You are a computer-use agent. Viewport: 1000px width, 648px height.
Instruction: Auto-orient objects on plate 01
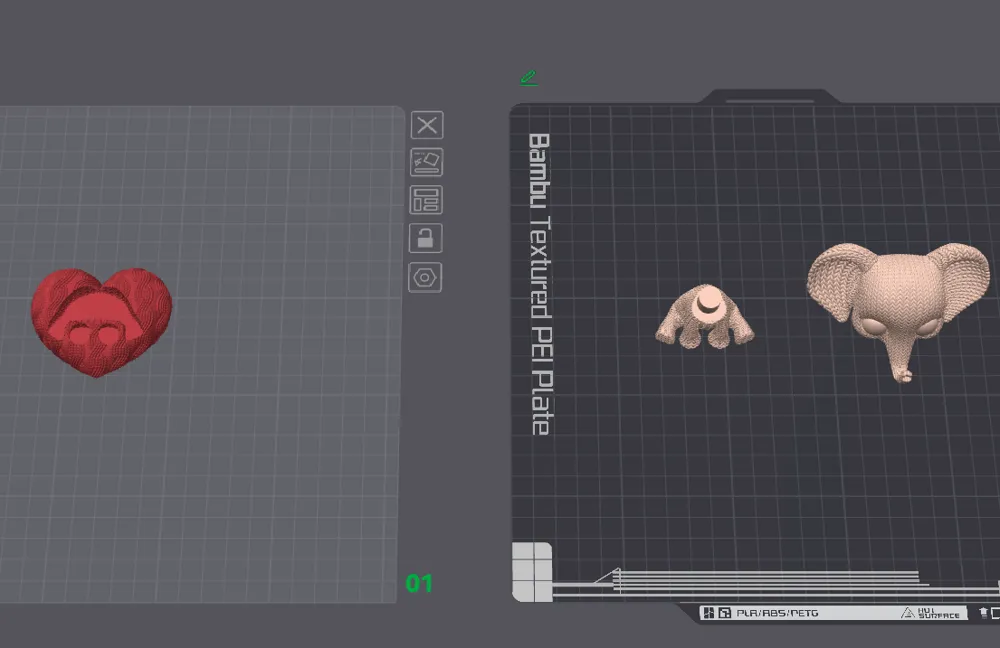click(427, 162)
